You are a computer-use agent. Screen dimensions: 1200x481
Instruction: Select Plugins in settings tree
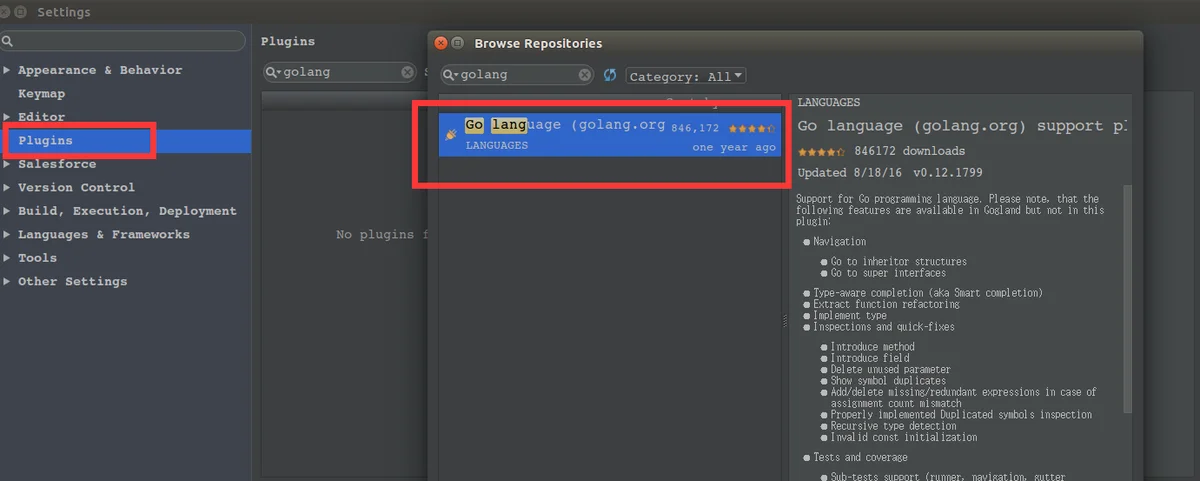pos(45,141)
